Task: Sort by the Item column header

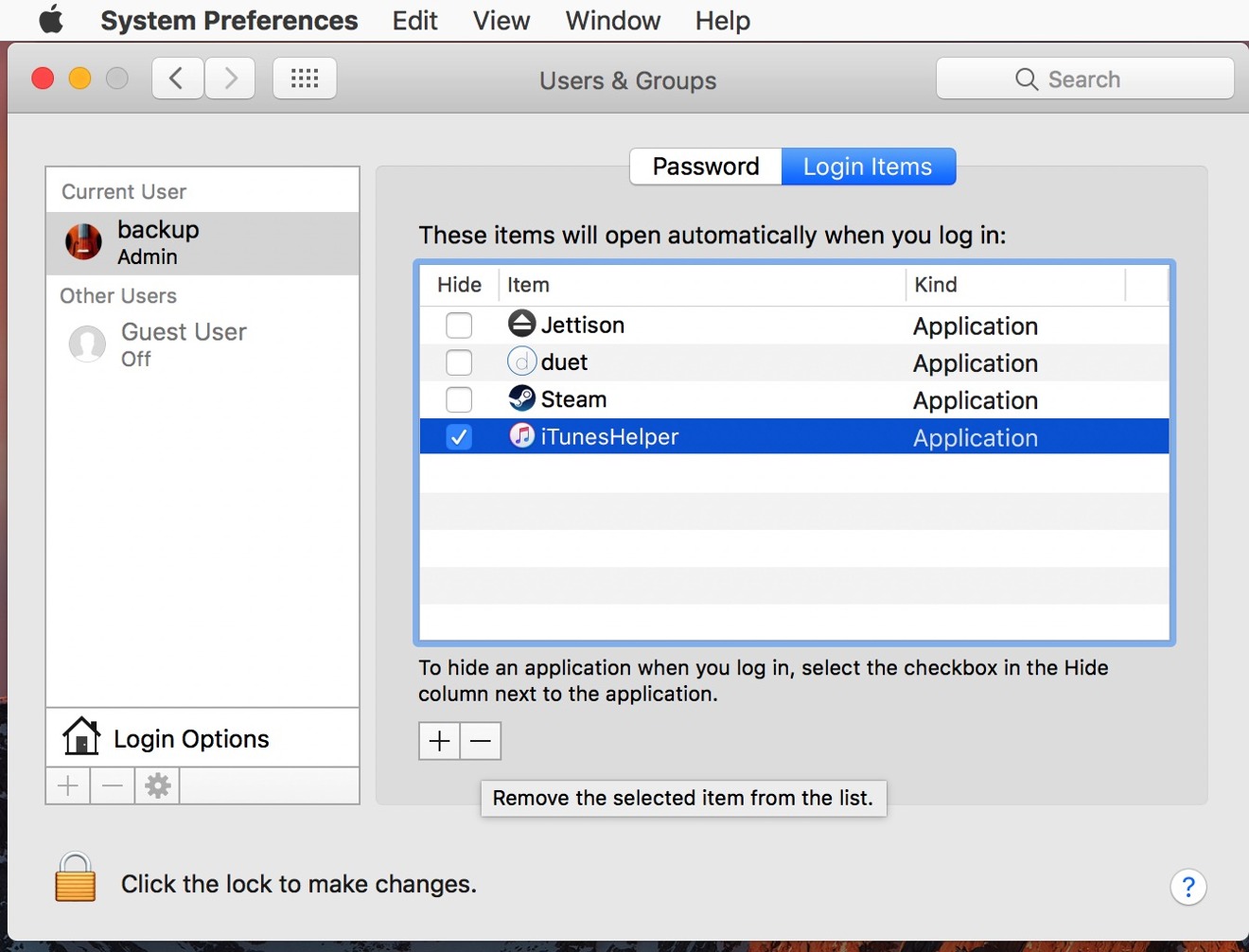Action: coord(701,285)
